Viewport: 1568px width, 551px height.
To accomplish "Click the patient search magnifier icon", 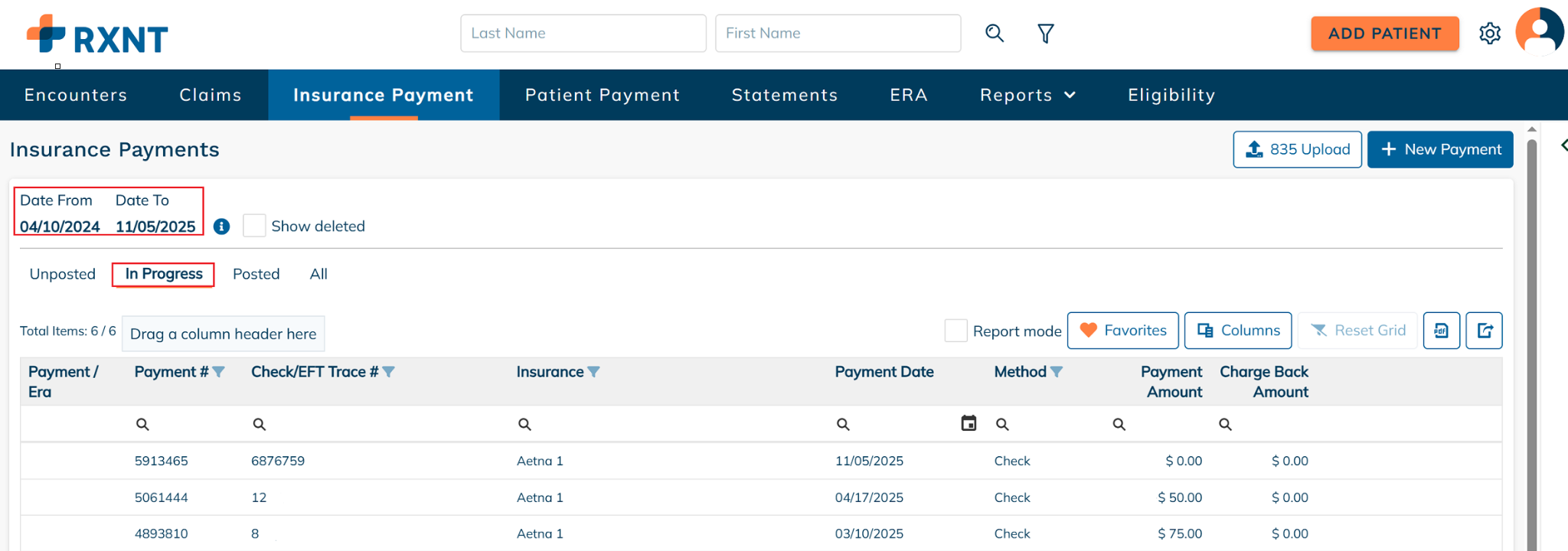I will click(994, 33).
